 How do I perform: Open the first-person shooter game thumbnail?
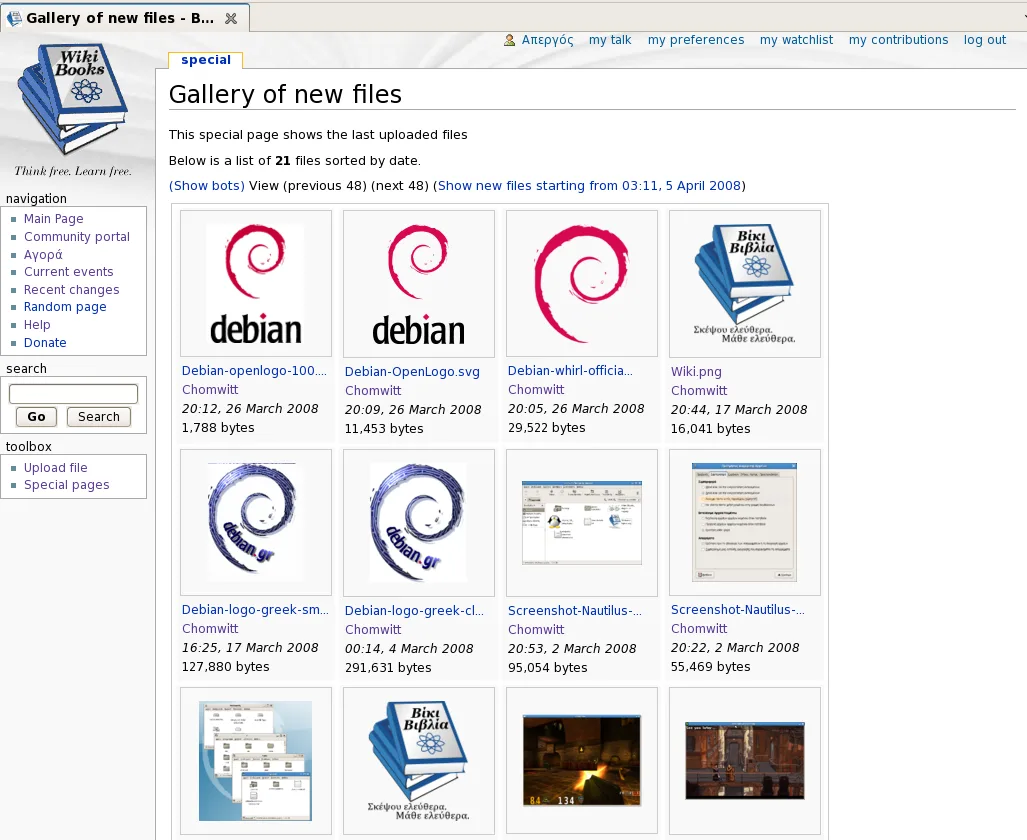(x=582, y=761)
